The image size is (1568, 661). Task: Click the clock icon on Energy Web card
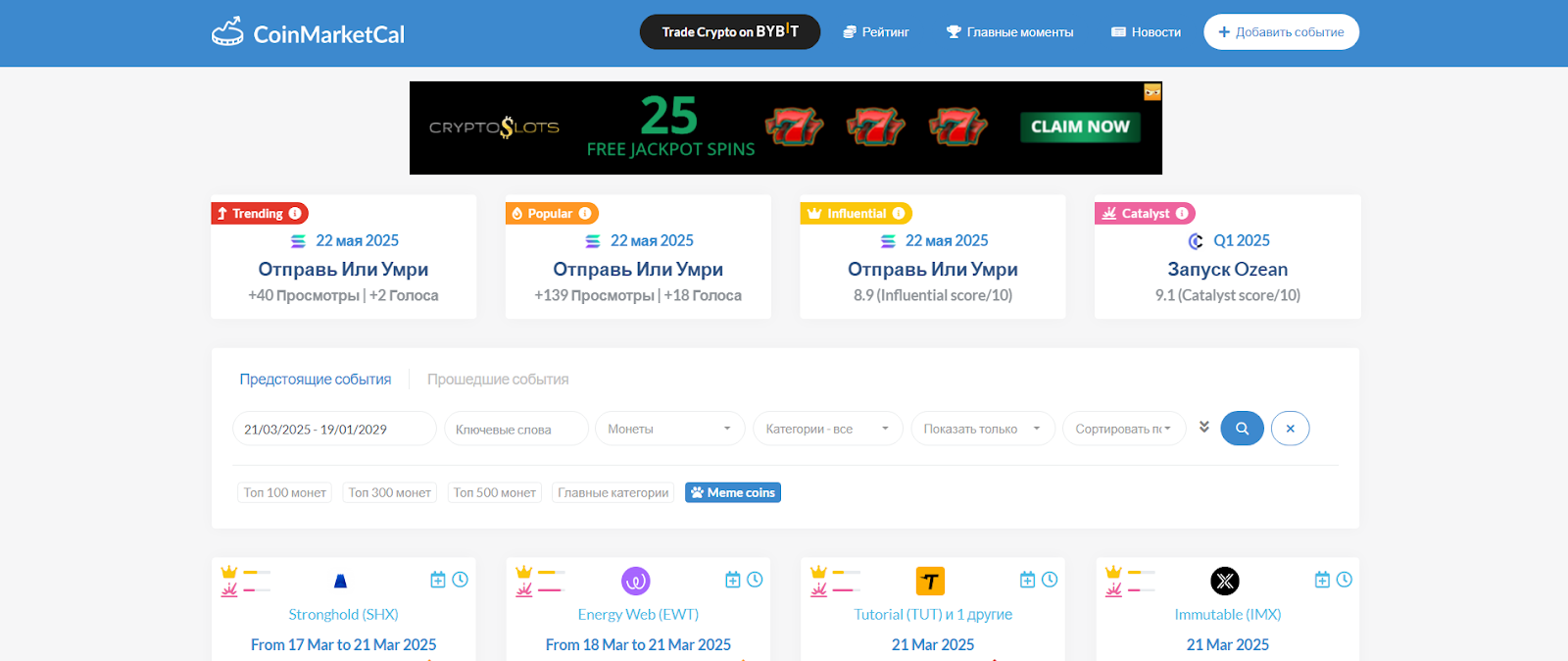click(x=755, y=580)
